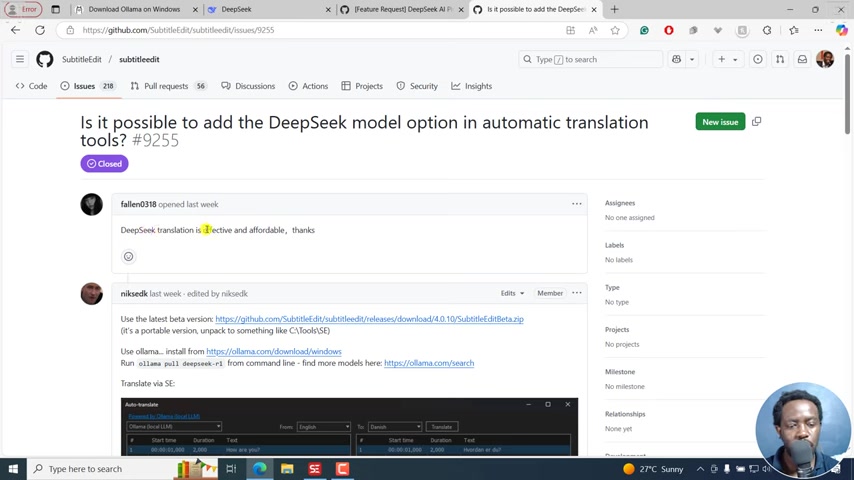854x480 pixels.
Task: Open the Opera extension red icon
Action: click(669, 31)
